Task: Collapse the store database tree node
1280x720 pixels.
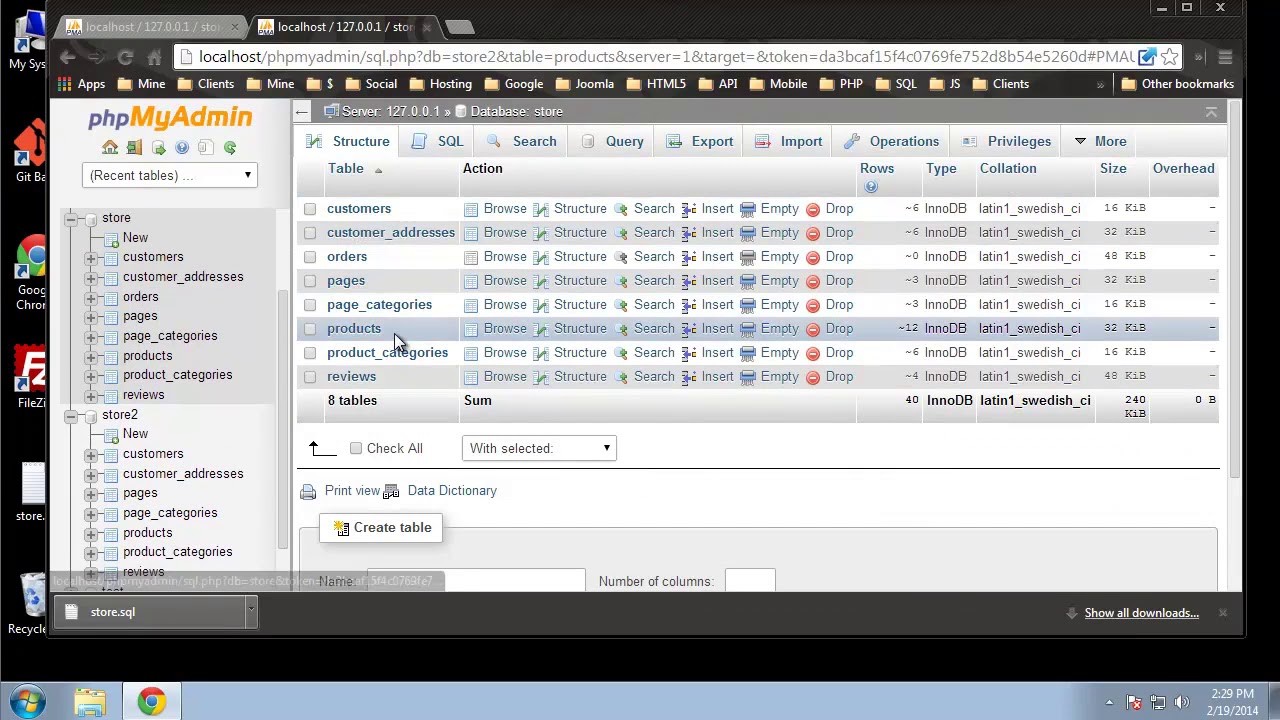Action: click(71, 218)
